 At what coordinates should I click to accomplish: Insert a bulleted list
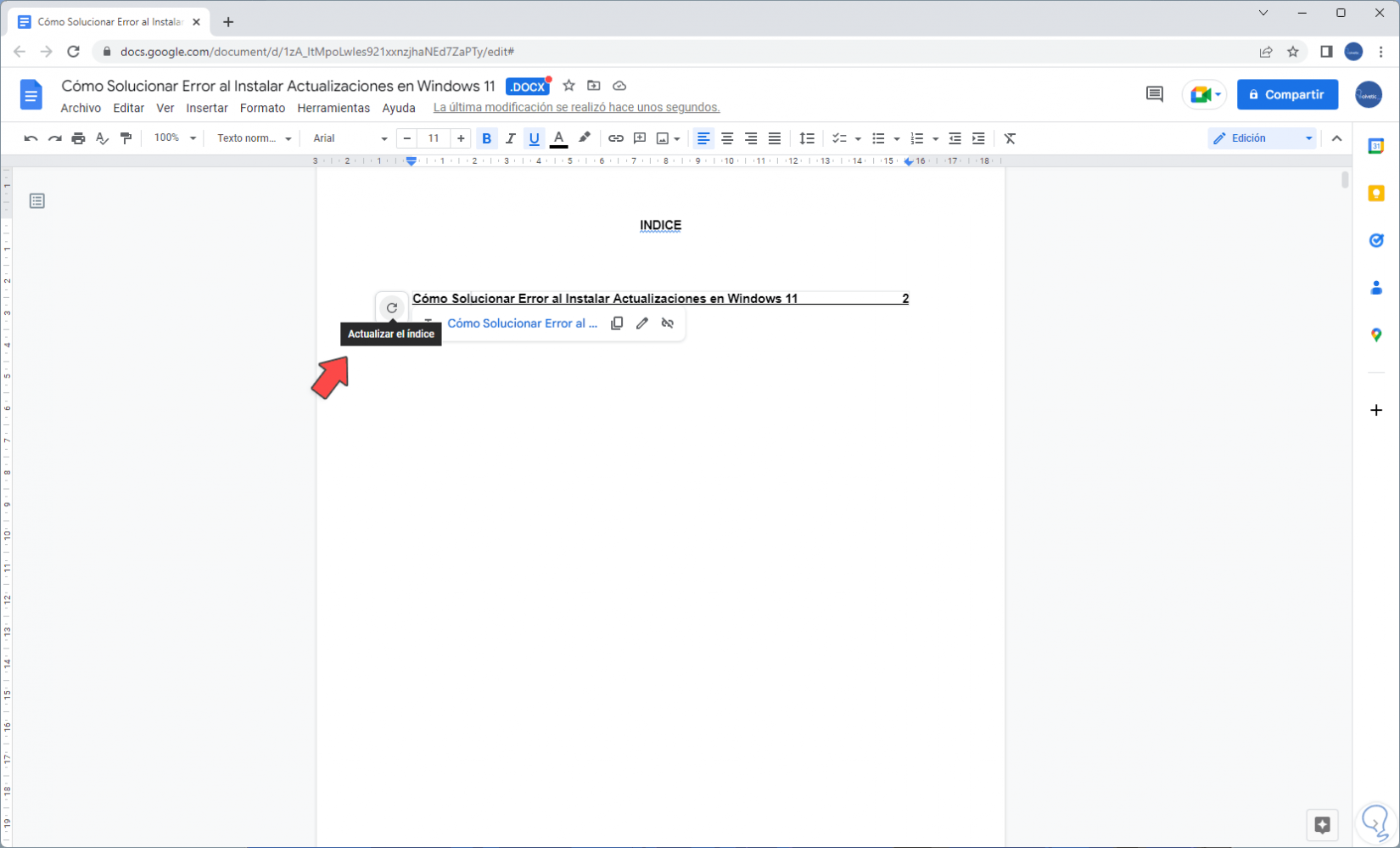point(878,138)
